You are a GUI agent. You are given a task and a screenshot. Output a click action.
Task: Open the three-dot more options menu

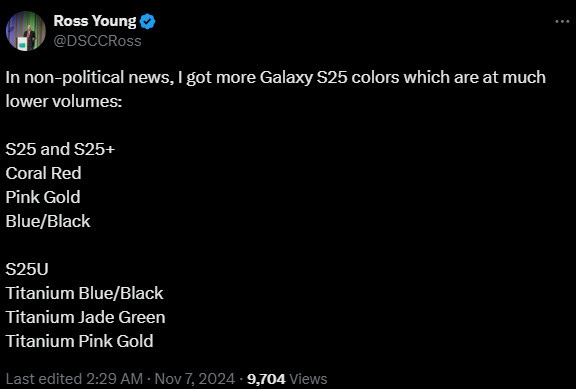[x=562, y=22]
